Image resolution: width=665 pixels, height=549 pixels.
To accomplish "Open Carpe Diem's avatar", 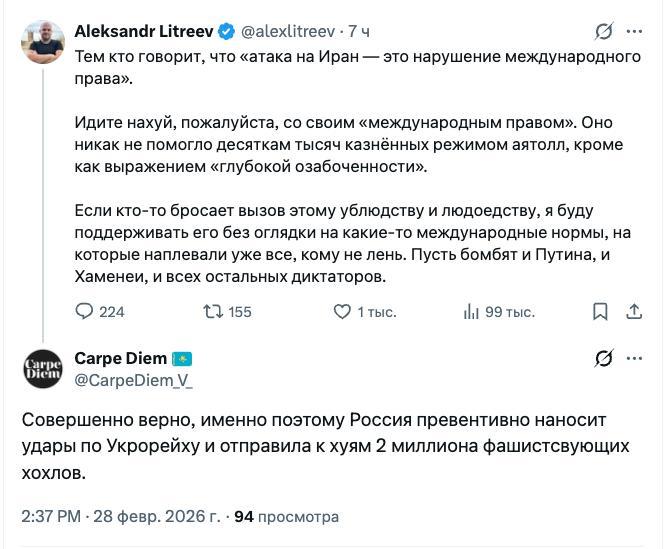I will 44,369.
